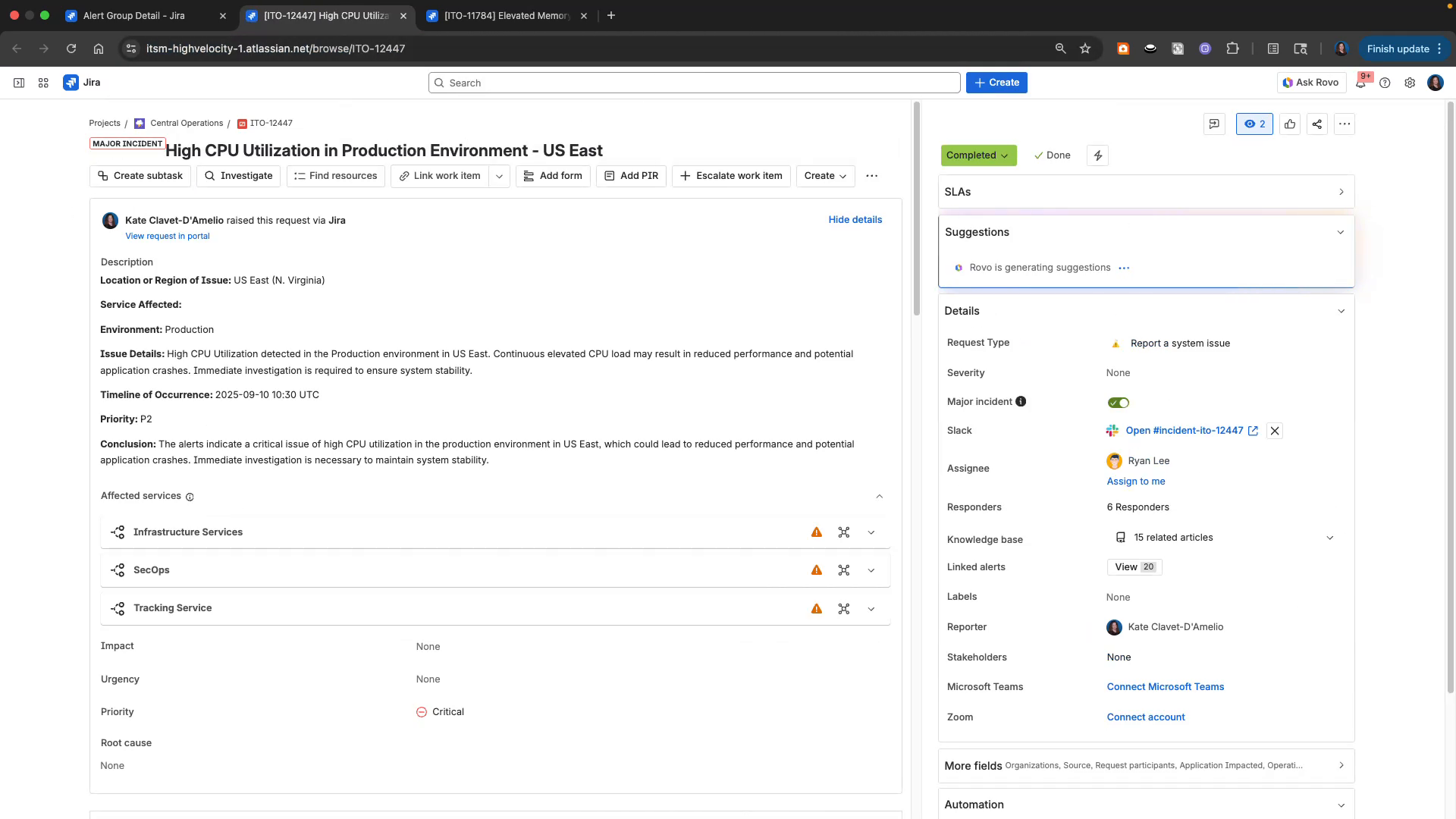Share the incident via the share icon

1316,124
